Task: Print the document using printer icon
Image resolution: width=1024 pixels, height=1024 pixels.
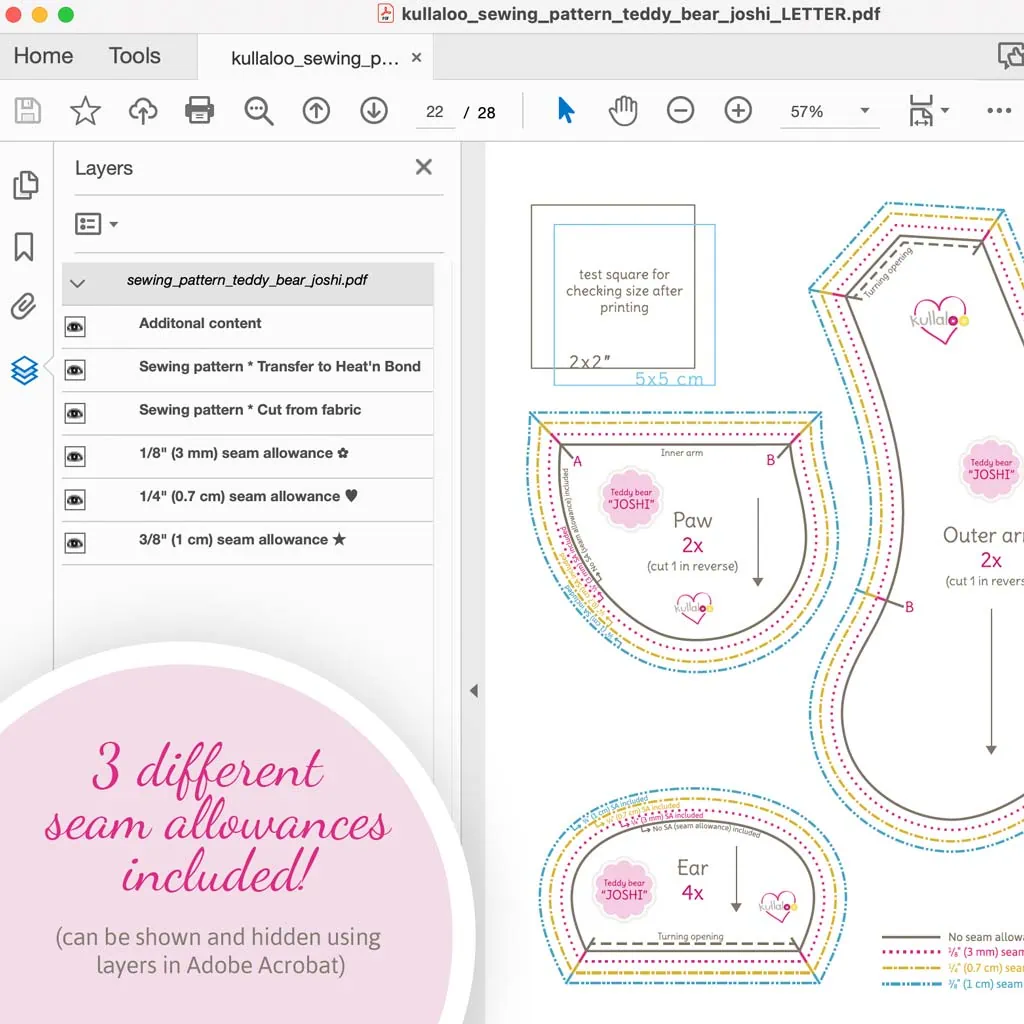Action: pyautogui.click(x=199, y=110)
